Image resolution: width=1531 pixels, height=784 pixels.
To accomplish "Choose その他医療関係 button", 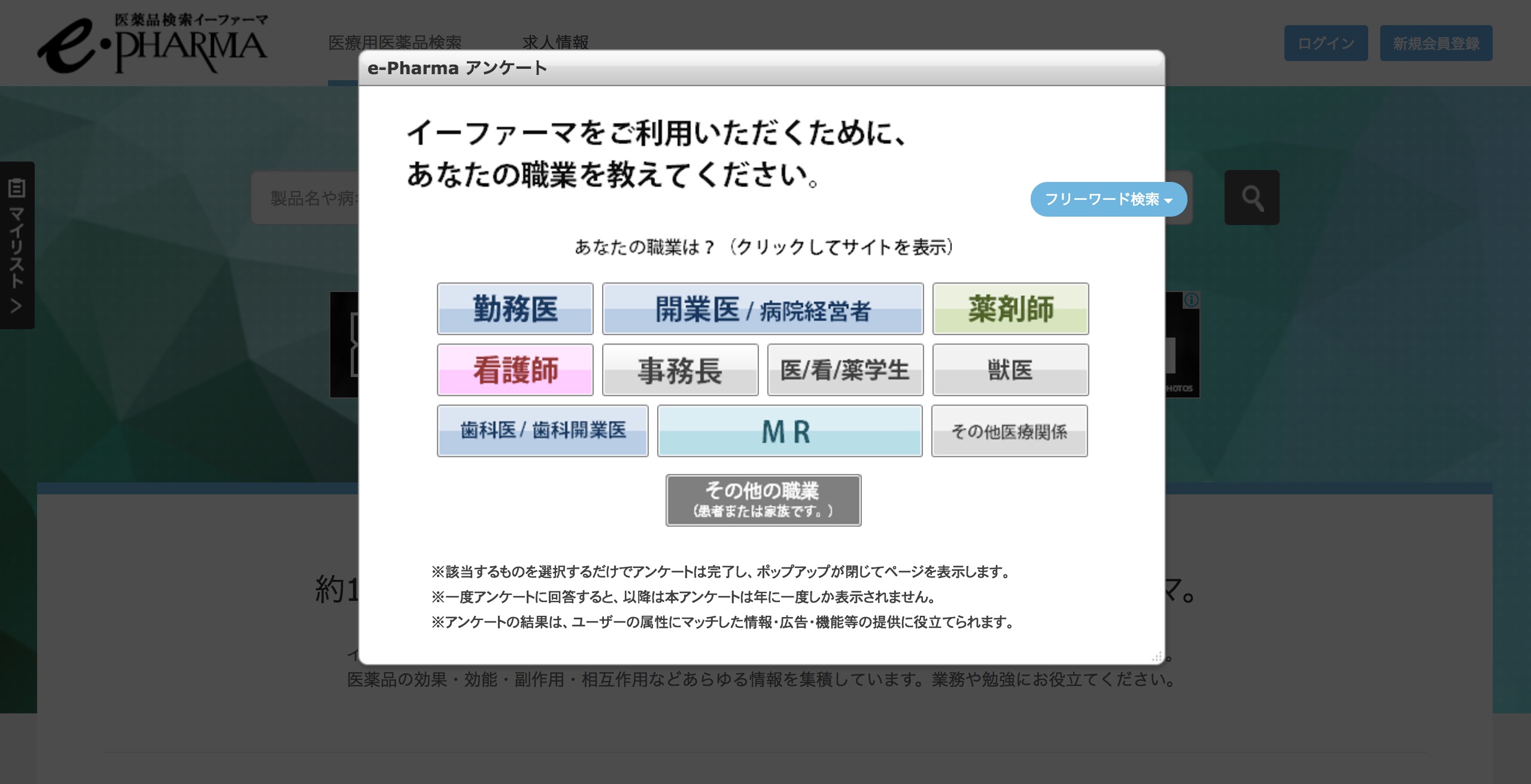I will point(1009,431).
